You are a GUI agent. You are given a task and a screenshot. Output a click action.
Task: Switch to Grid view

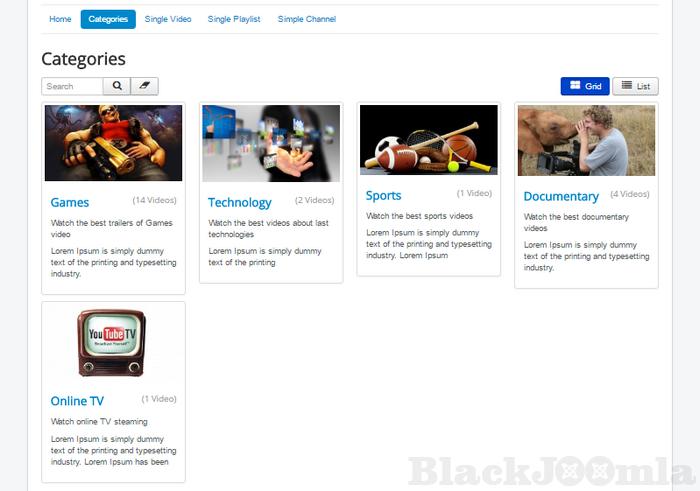click(585, 86)
